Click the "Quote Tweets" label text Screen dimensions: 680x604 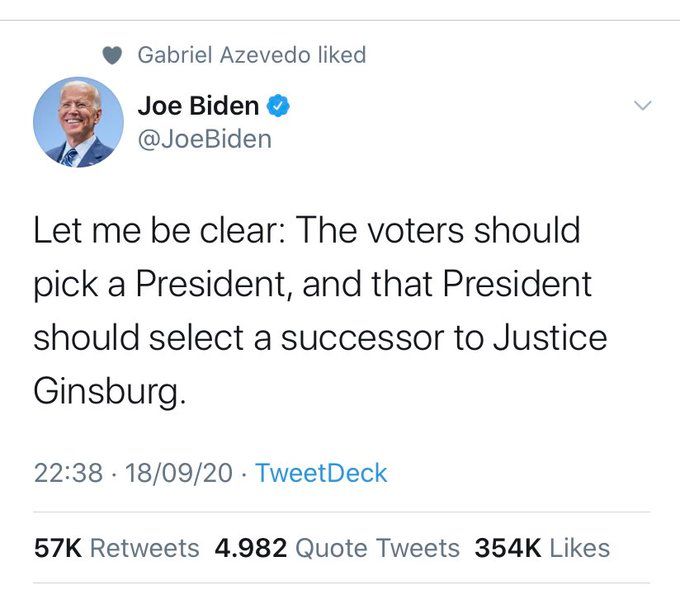click(378, 547)
